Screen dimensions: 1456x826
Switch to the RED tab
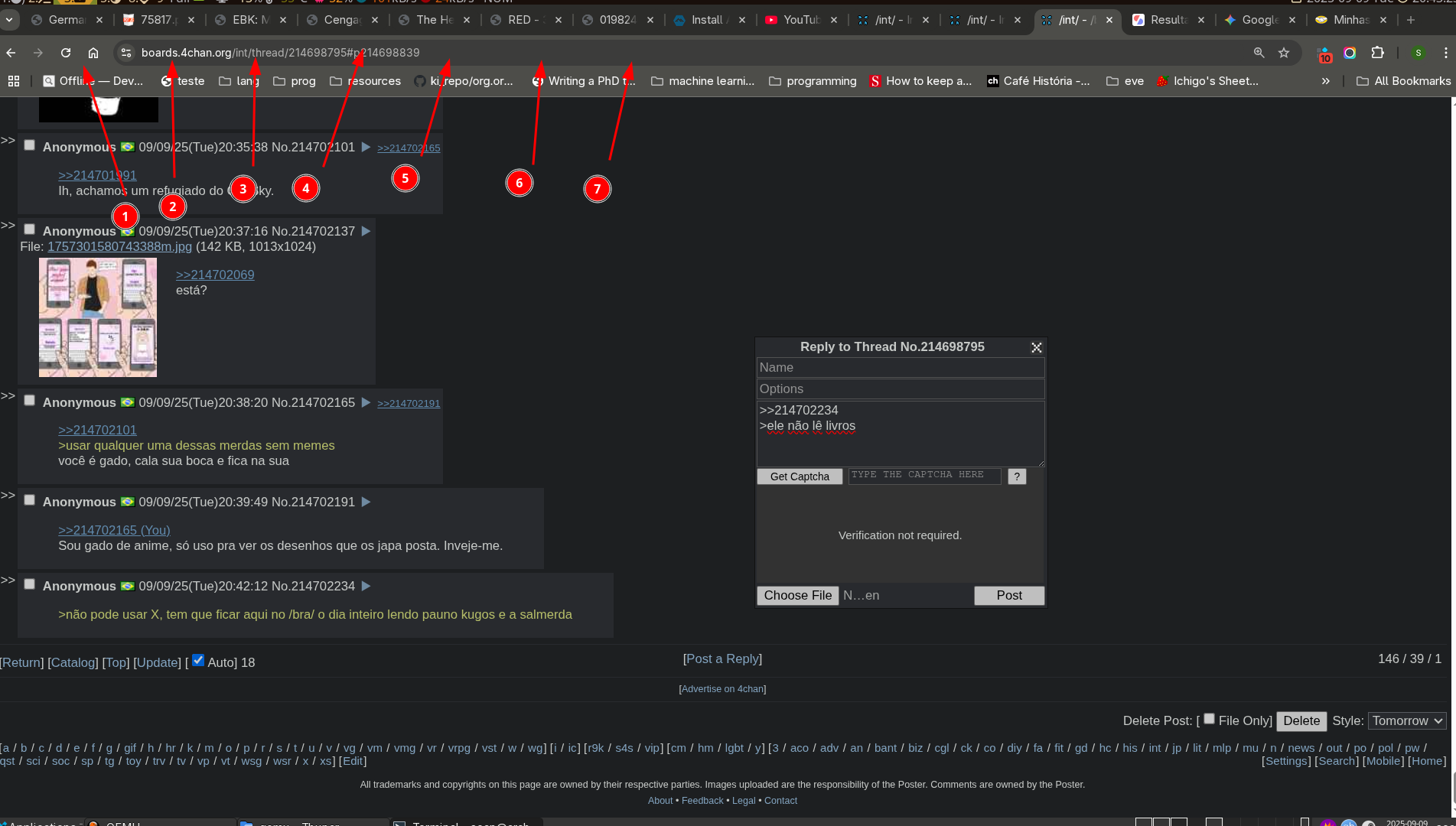(x=525, y=20)
